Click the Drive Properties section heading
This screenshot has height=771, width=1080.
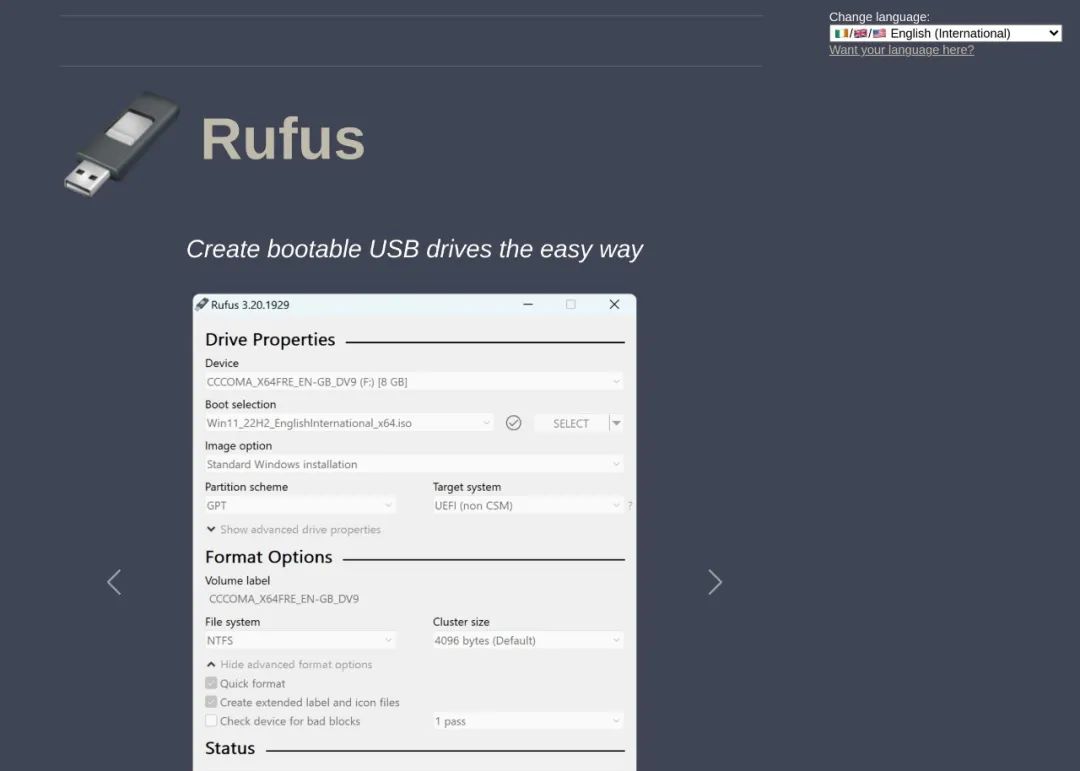tap(270, 340)
